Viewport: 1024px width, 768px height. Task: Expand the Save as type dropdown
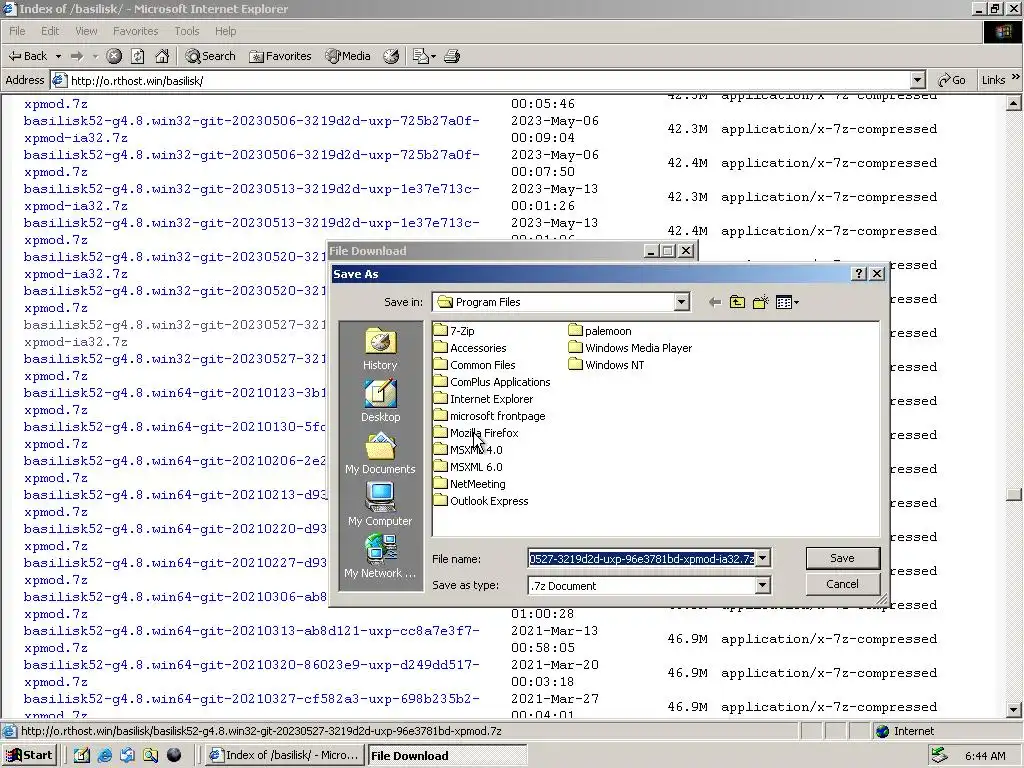coord(763,585)
